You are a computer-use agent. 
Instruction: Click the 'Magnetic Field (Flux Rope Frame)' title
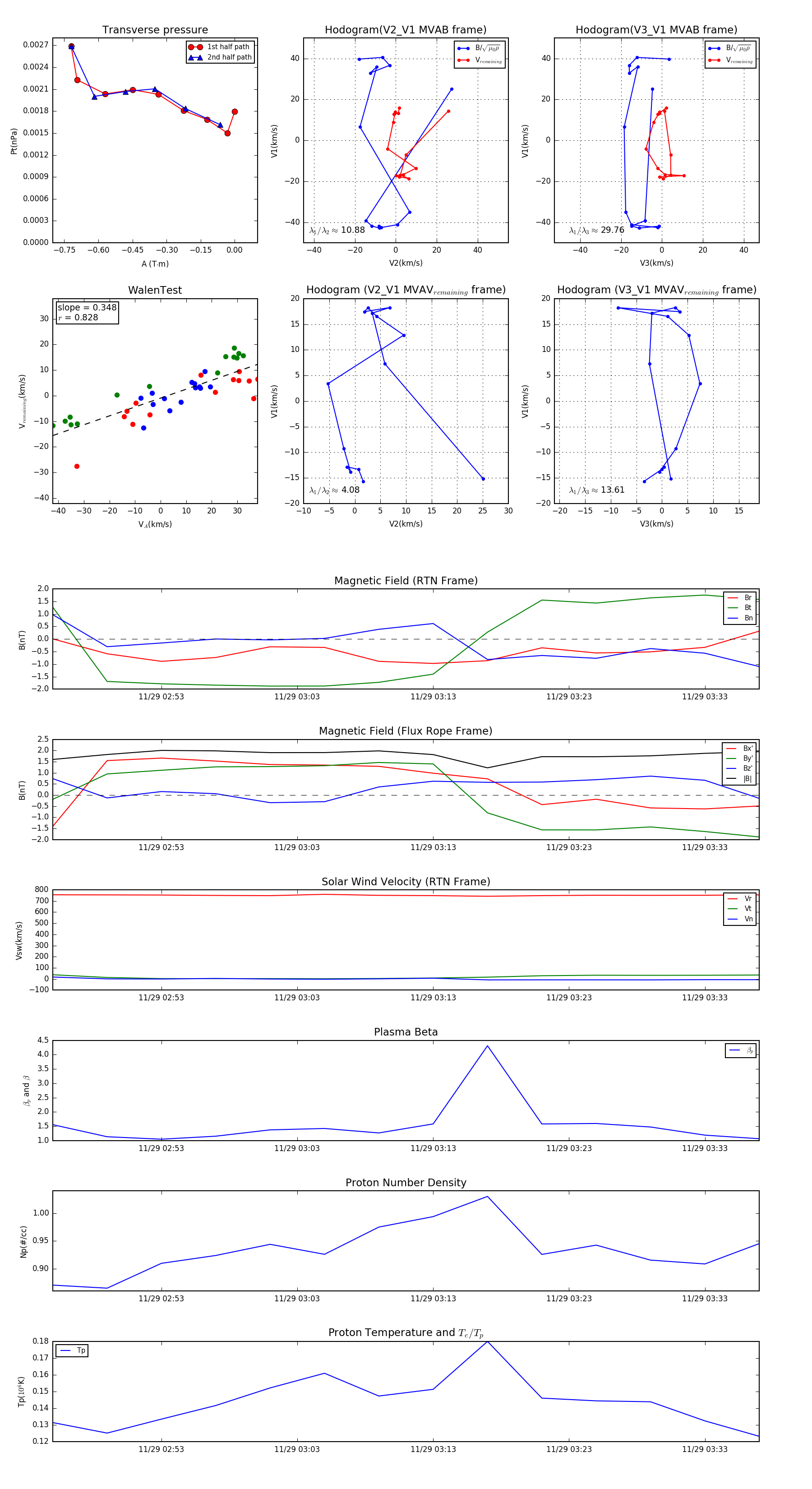pos(406,731)
